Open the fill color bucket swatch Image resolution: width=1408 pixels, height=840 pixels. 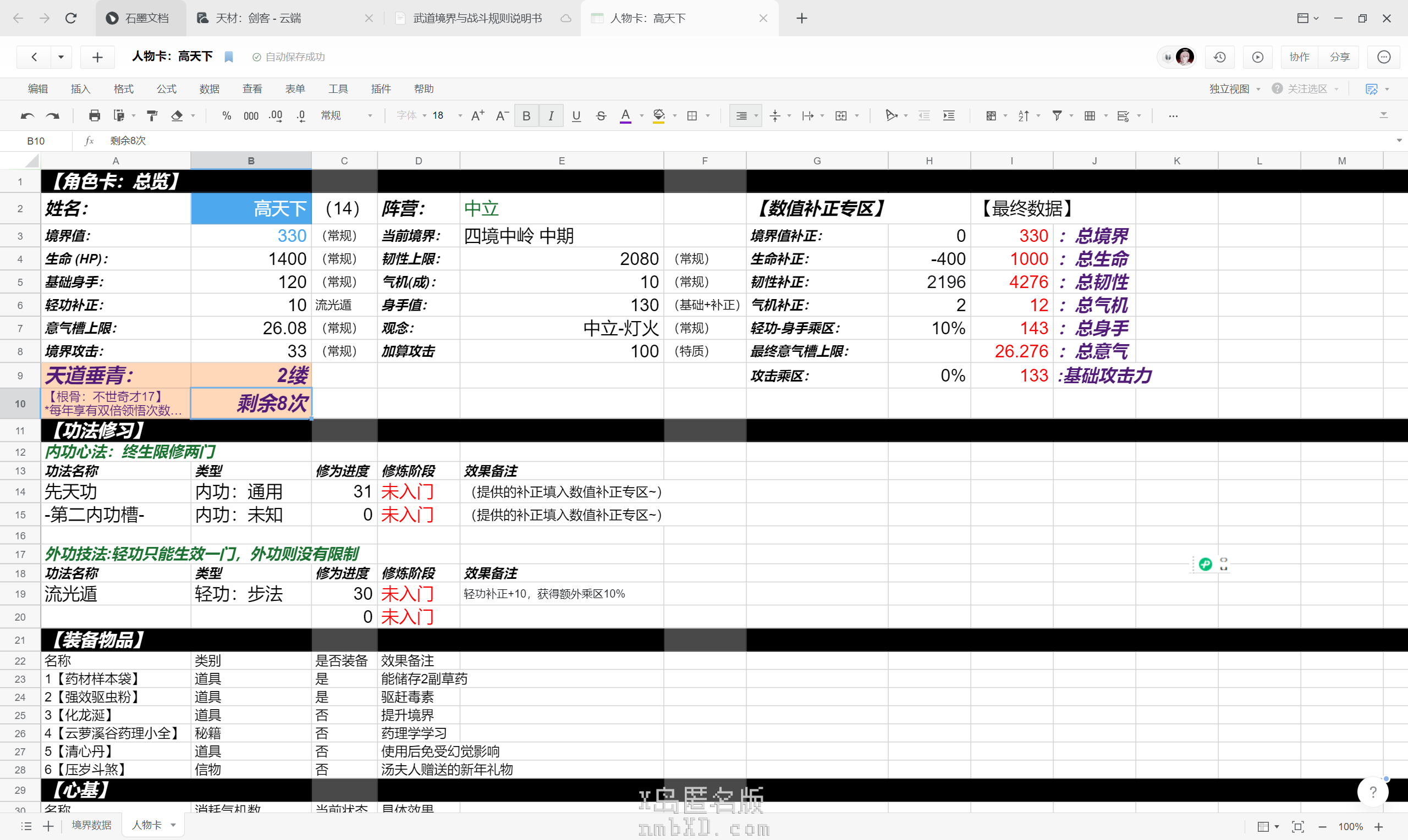[658, 116]
